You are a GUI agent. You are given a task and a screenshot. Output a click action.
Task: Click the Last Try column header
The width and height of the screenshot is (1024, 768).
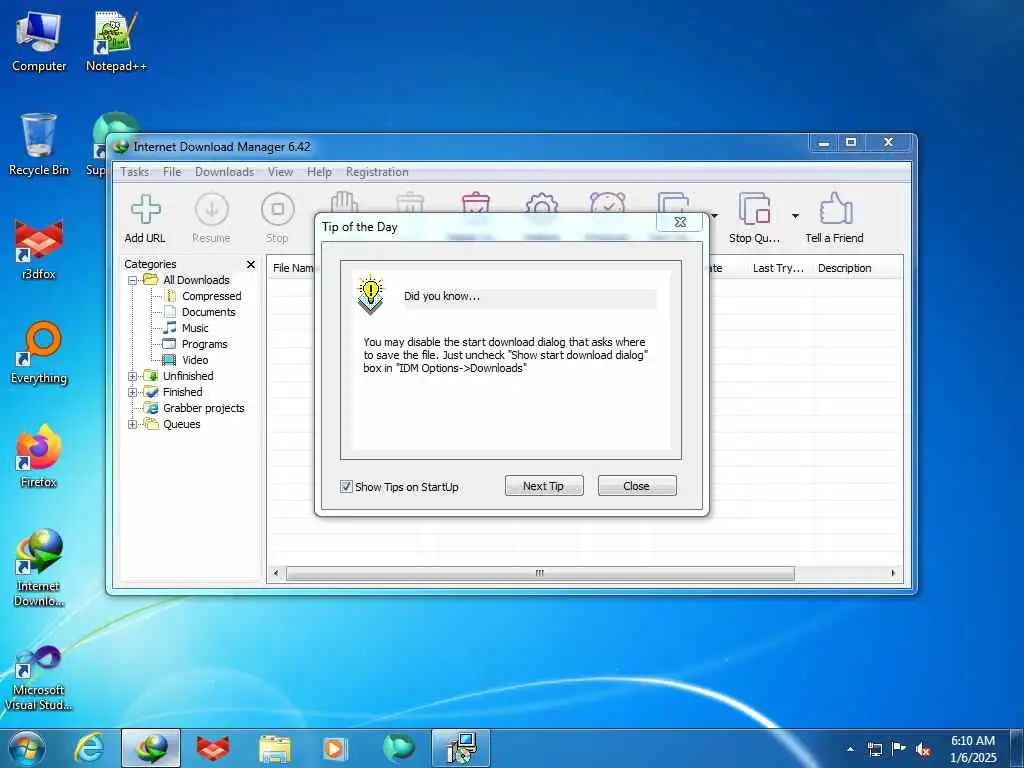[x=778, y=268]
